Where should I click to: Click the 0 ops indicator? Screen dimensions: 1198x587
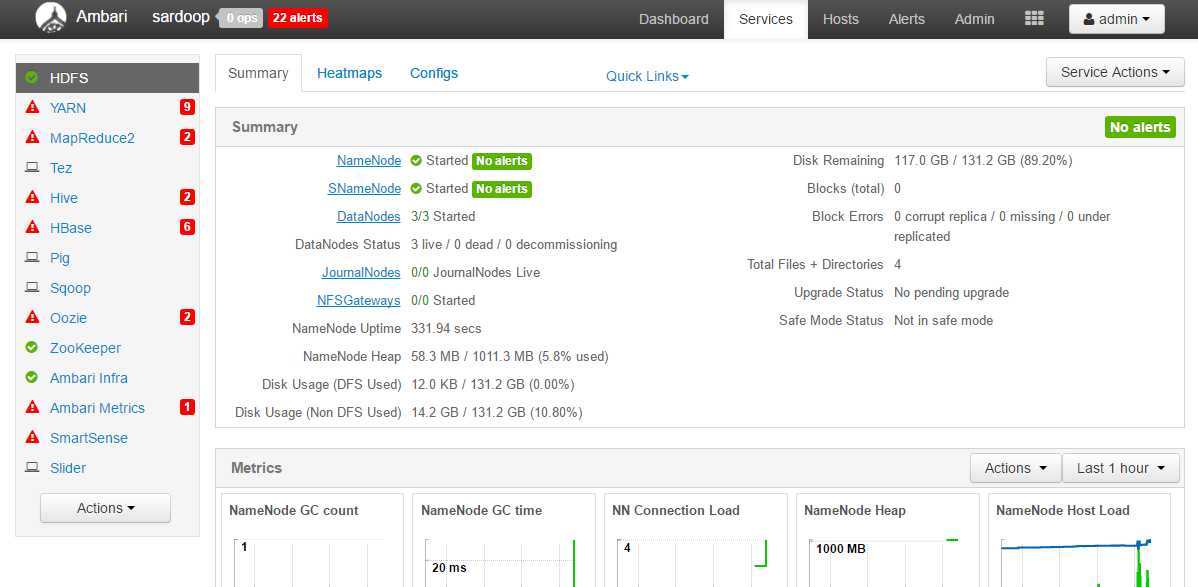tap(241, 18)
